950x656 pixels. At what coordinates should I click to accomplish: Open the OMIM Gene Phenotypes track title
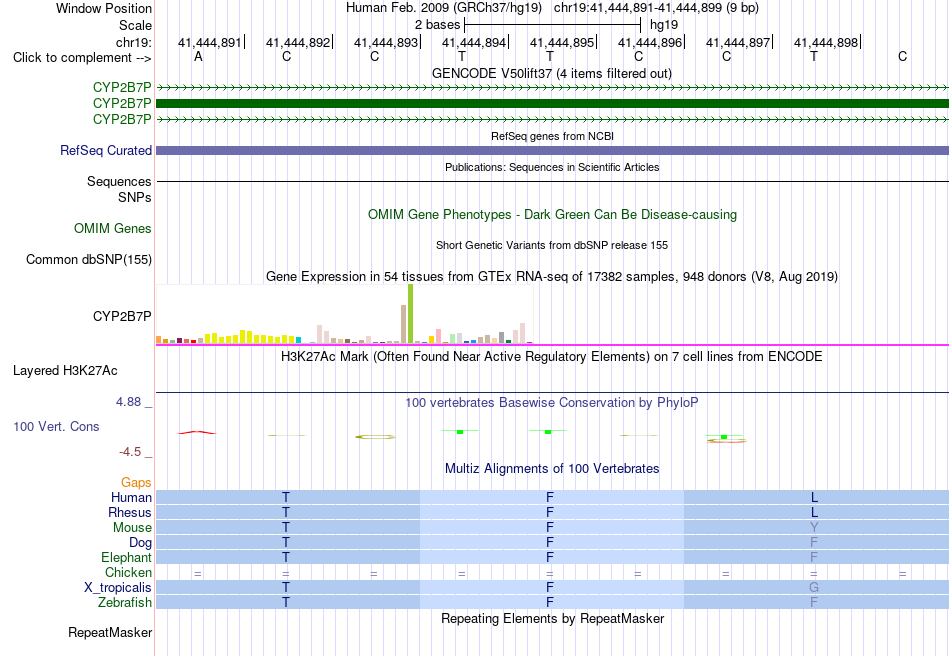552,214
